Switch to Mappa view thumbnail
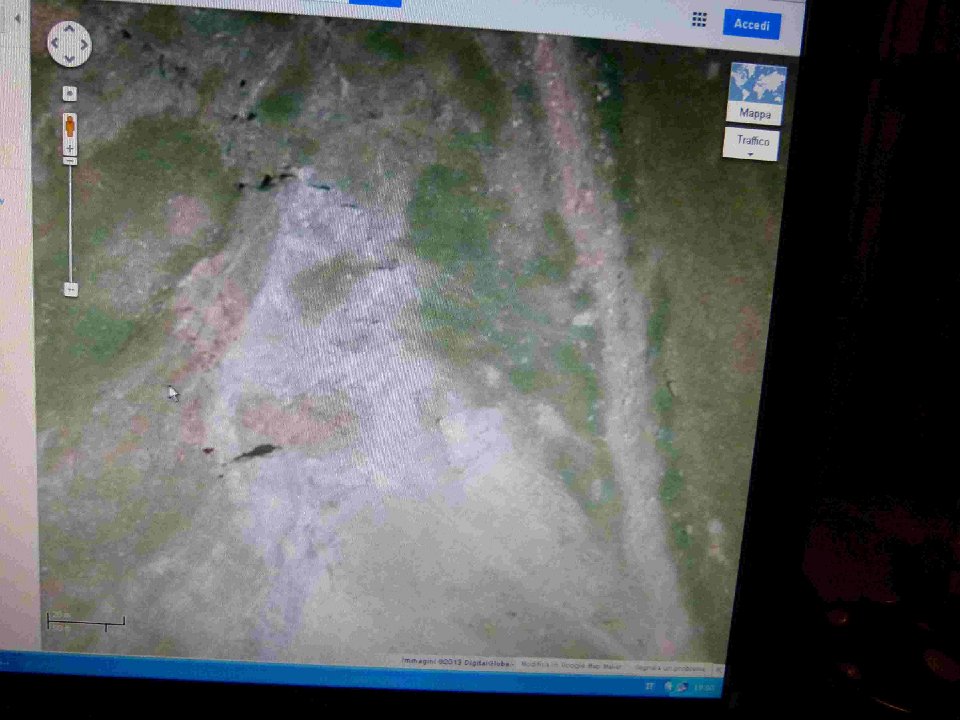This screenshot has width=960, height=720. 757,94
